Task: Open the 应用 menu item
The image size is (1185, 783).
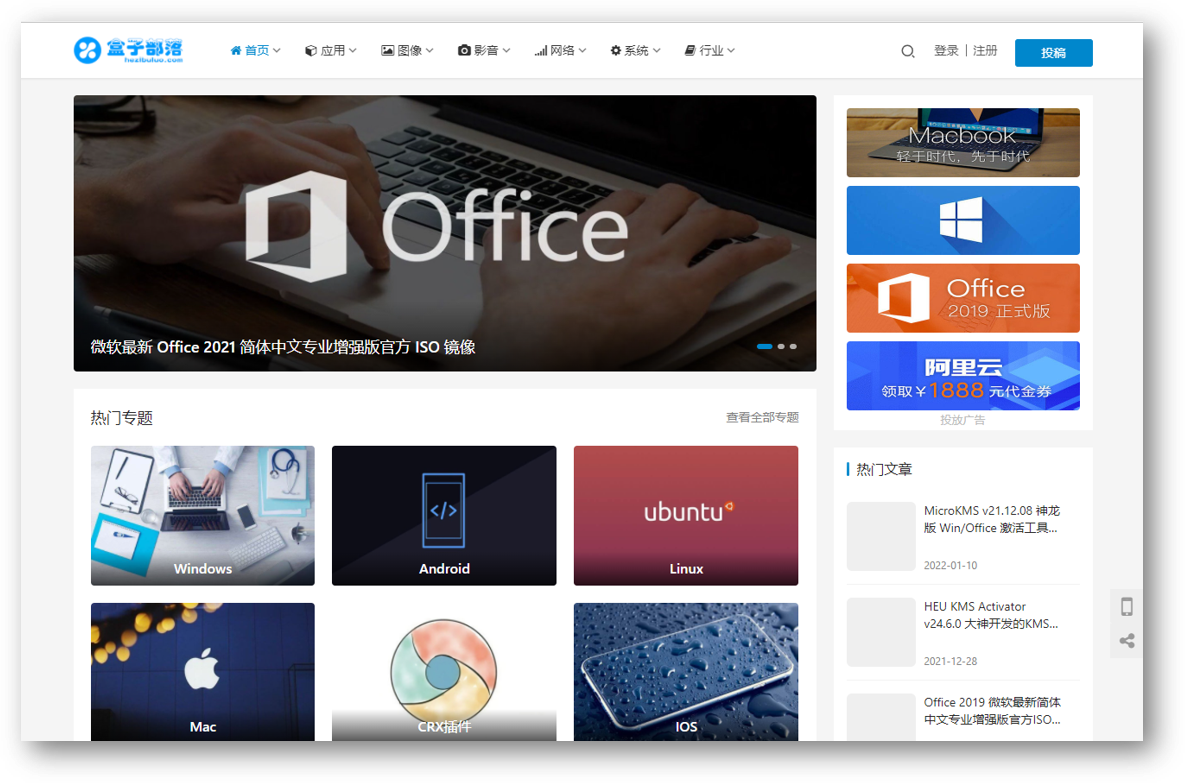Action: point(331,51)
